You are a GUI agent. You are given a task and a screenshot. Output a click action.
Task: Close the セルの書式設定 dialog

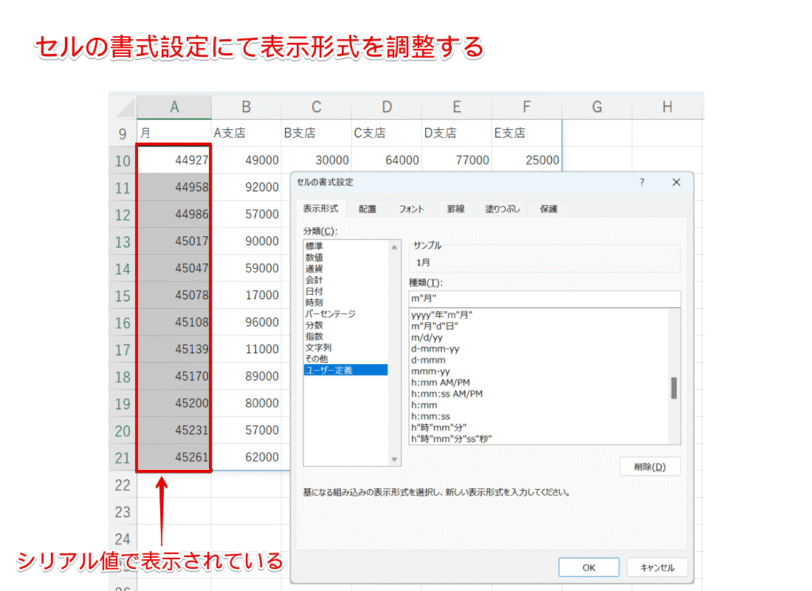point(676,182)
